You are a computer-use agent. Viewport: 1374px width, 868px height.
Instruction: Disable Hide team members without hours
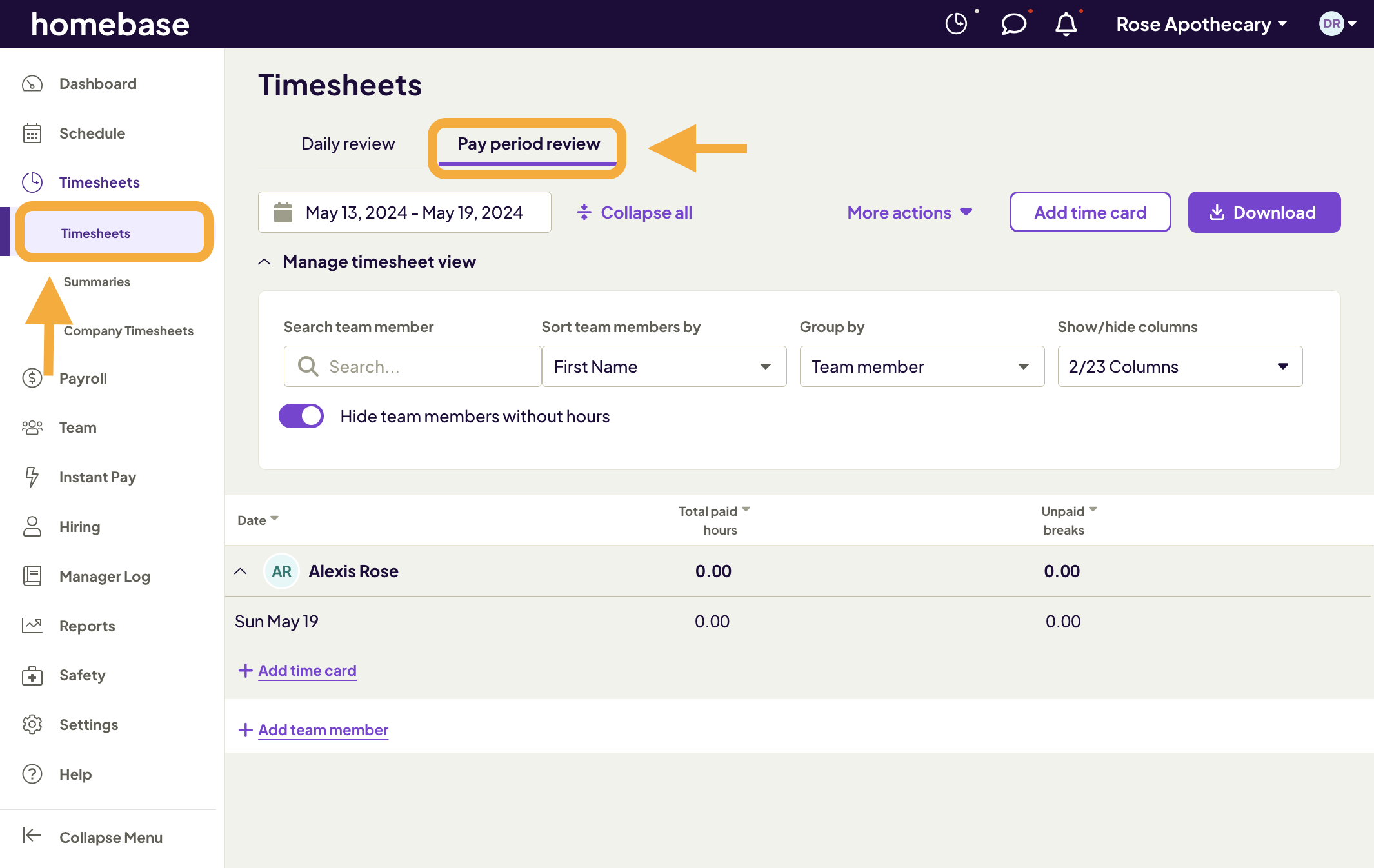point(301,416)
